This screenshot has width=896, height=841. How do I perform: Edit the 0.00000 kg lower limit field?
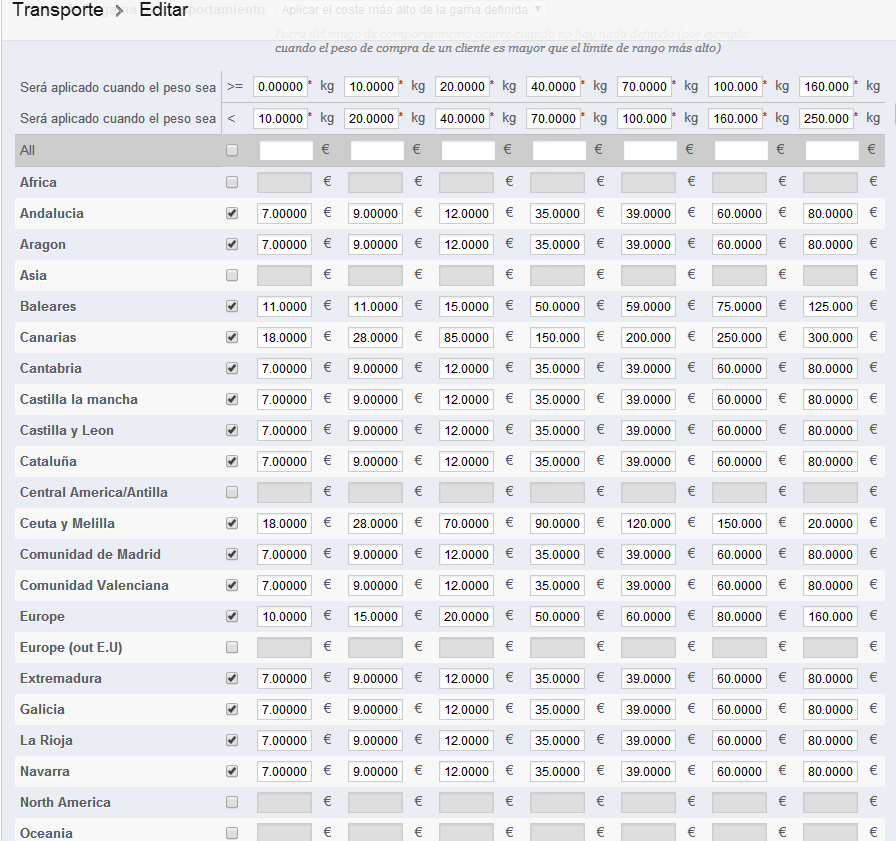(281, 87)
